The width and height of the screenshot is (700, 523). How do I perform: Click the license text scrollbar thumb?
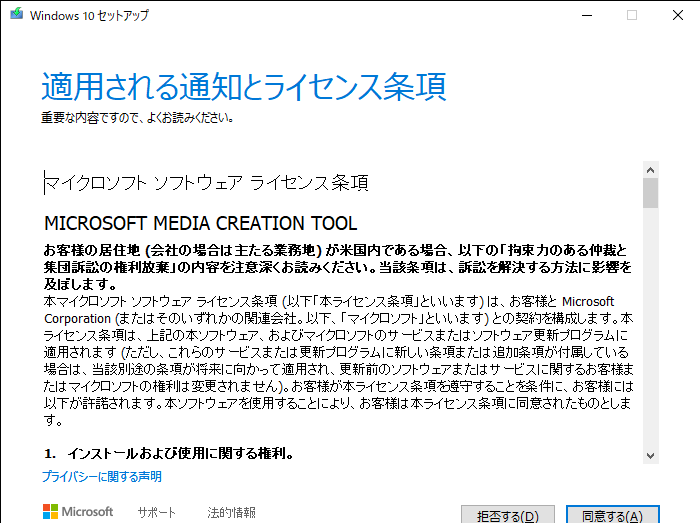pyautogui.click(x=650, y=193)
